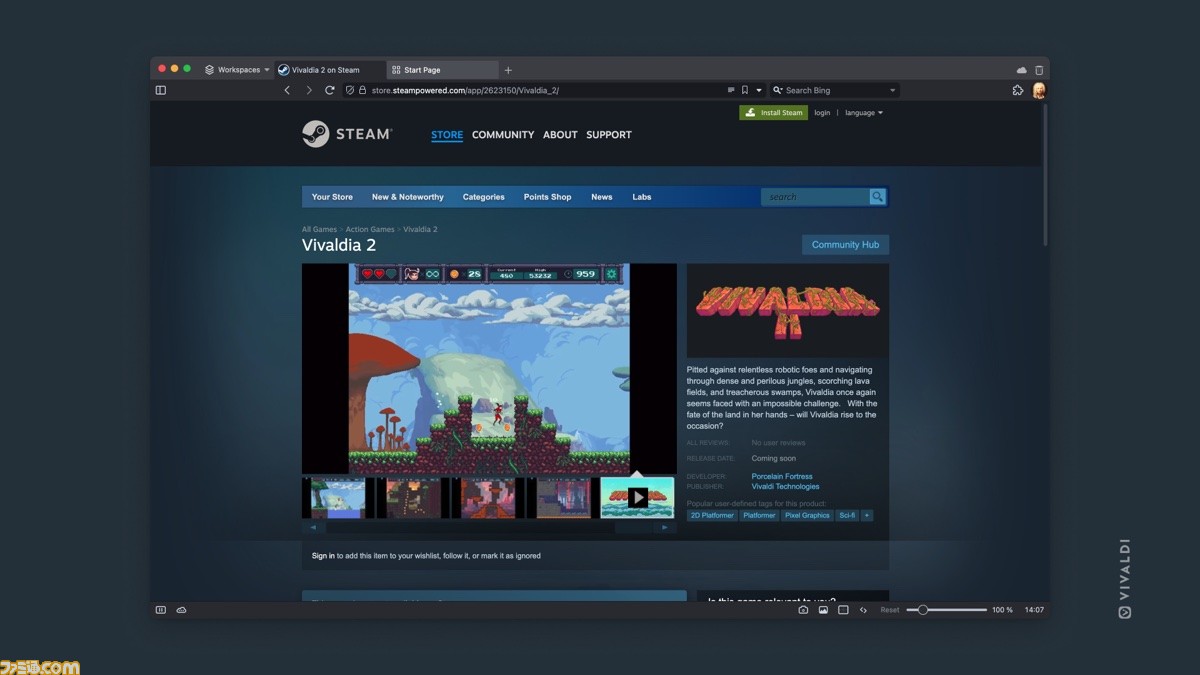Open the user profile avatar

[x=1039, y=90]
